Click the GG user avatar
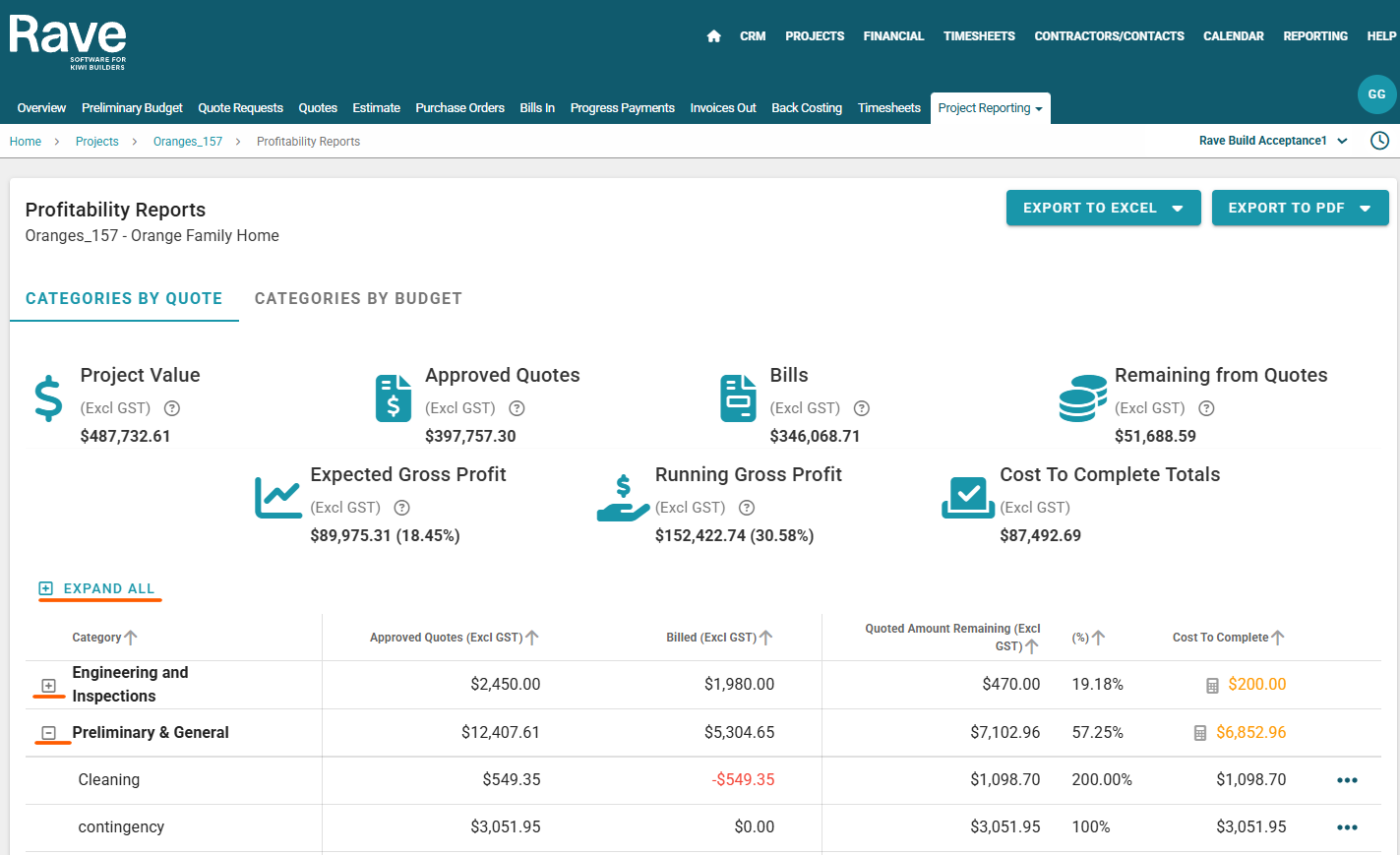This screenshot has width=1400, height=855. pyautogui.click(x=1376, y=94)
